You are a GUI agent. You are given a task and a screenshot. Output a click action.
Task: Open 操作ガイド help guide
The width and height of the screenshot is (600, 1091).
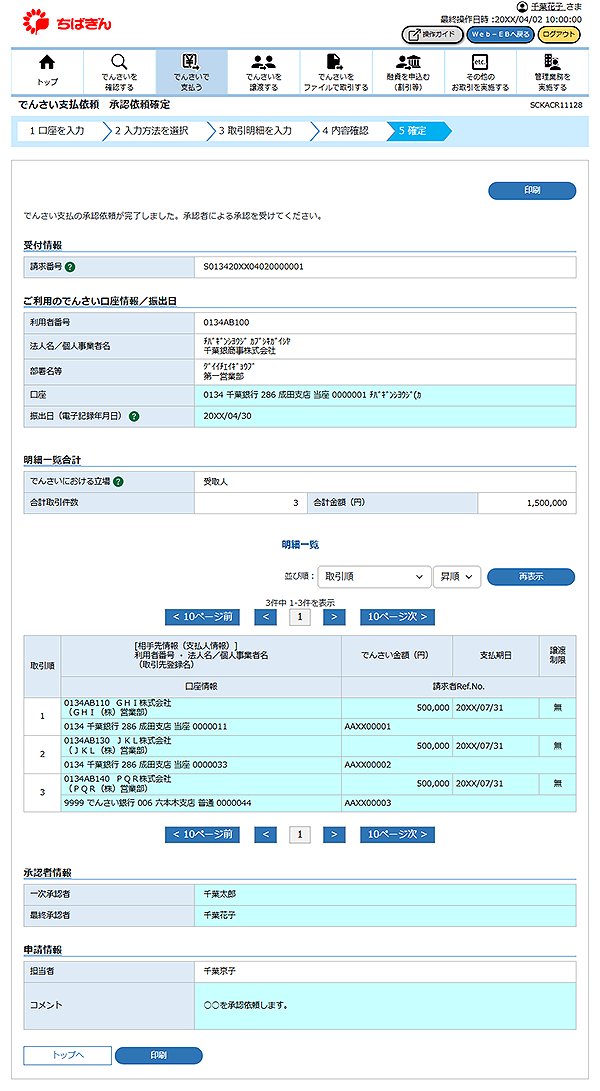click(432, 34)
